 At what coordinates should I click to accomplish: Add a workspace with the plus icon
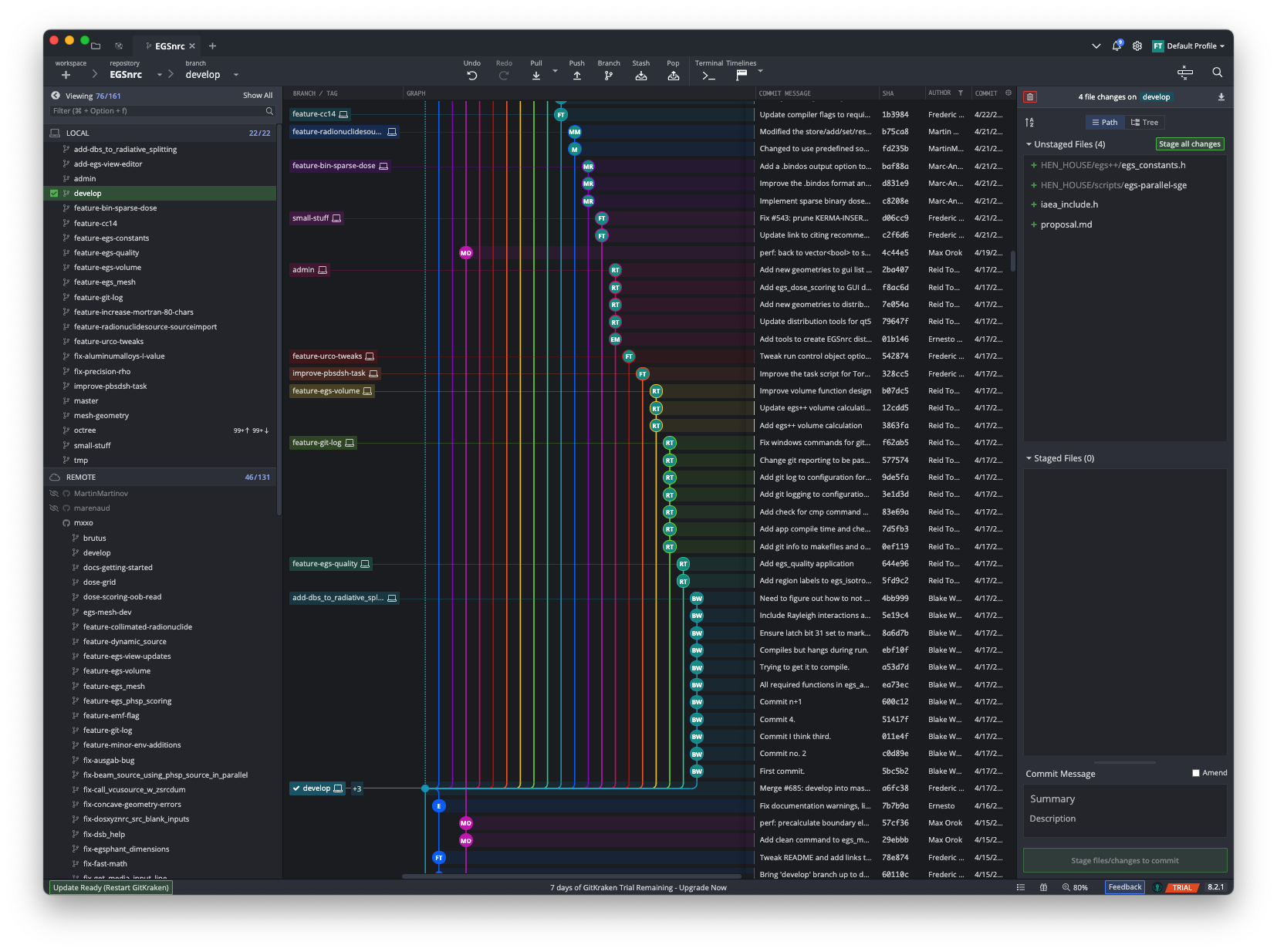[x=66, y=75]
